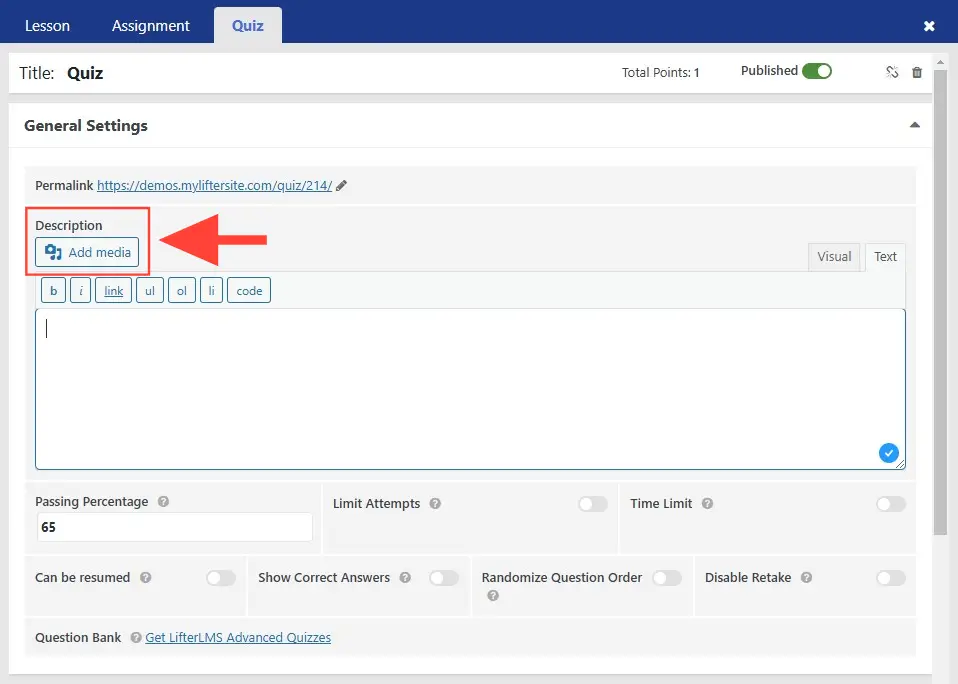Viewport: 958px width, 684px height.
Task: Click the detach quiz icon
Action: click(892, 72)
